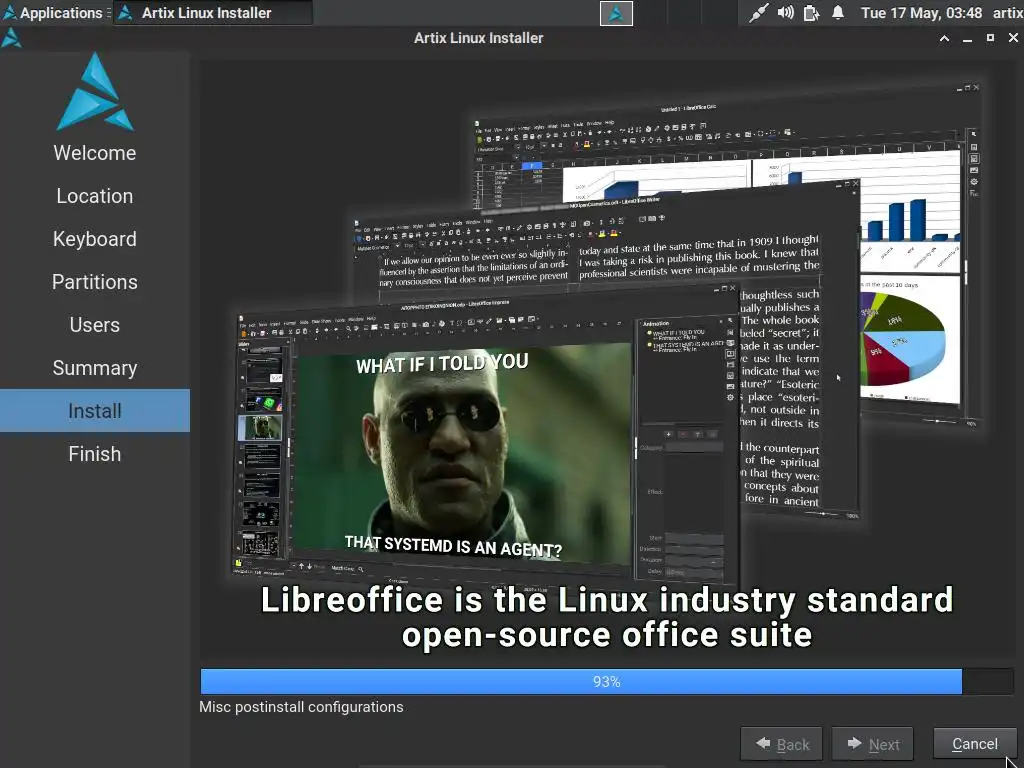
Task: Select the Partitions step in sidebar
Action: (x=95, y=282)
